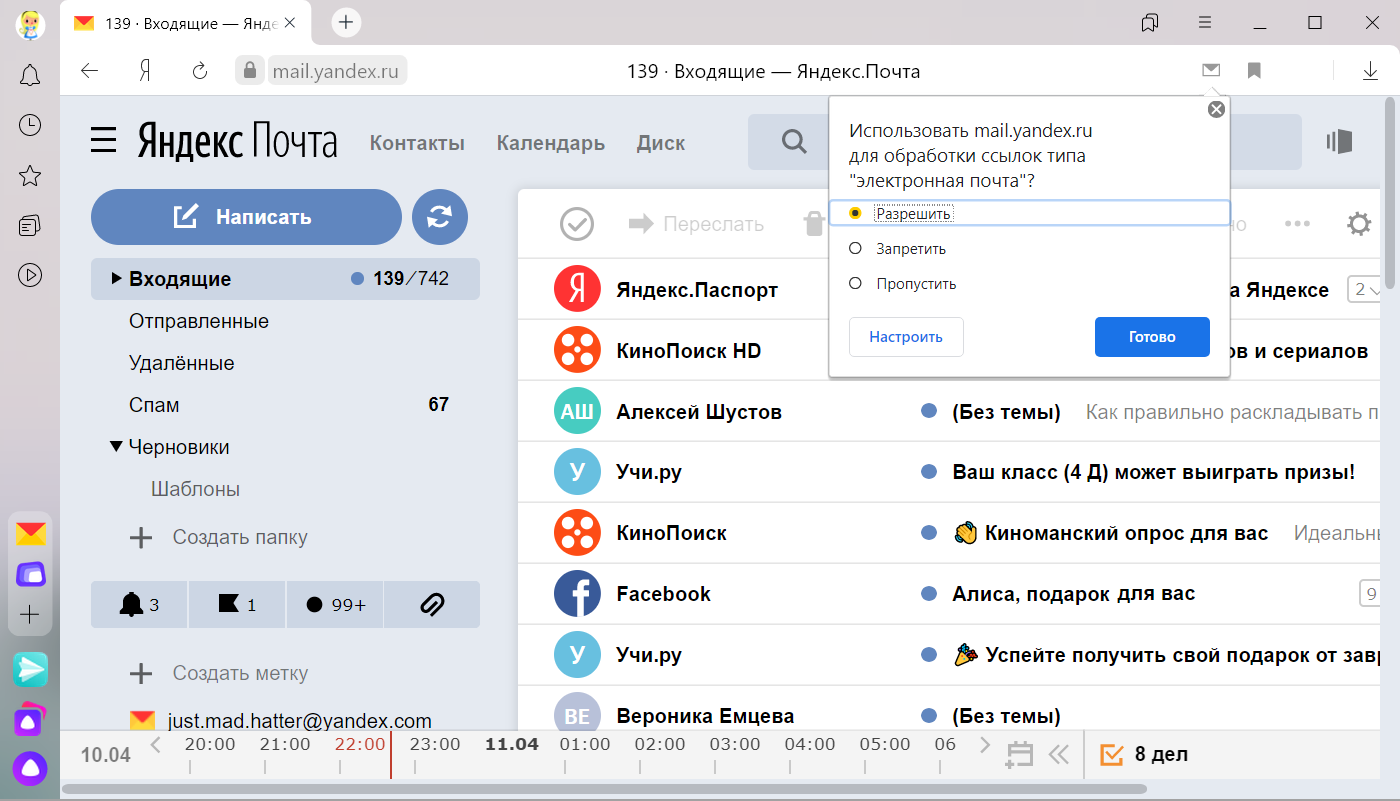1400x801 pixels.
Task: Open the 8 дел tasks panel
Action: (1145, 754)
